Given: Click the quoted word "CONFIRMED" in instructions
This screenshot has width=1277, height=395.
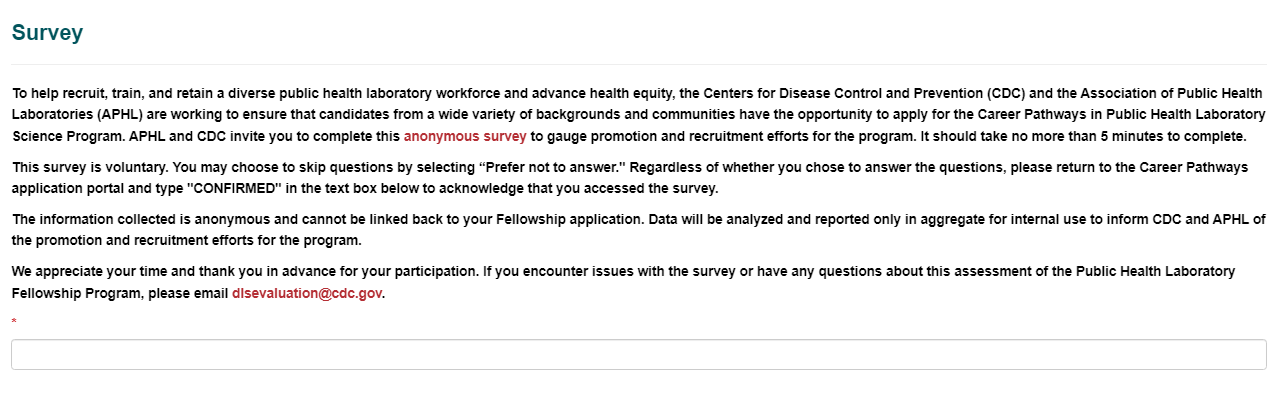Looking at the screenshot, I should (x=233, y=188).
